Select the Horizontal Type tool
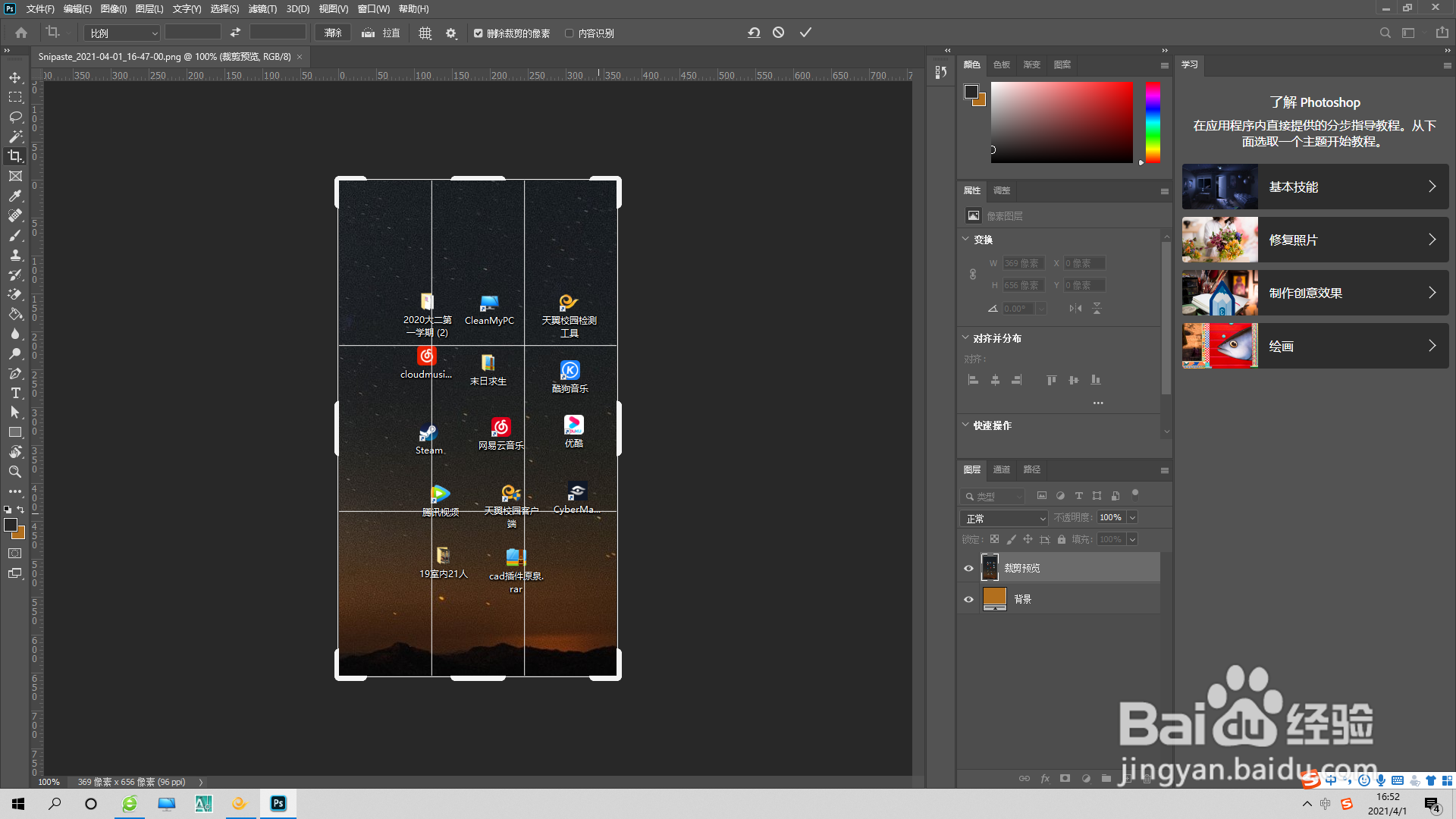This screenshot has height=819, width=1456. tap(15, 393)
